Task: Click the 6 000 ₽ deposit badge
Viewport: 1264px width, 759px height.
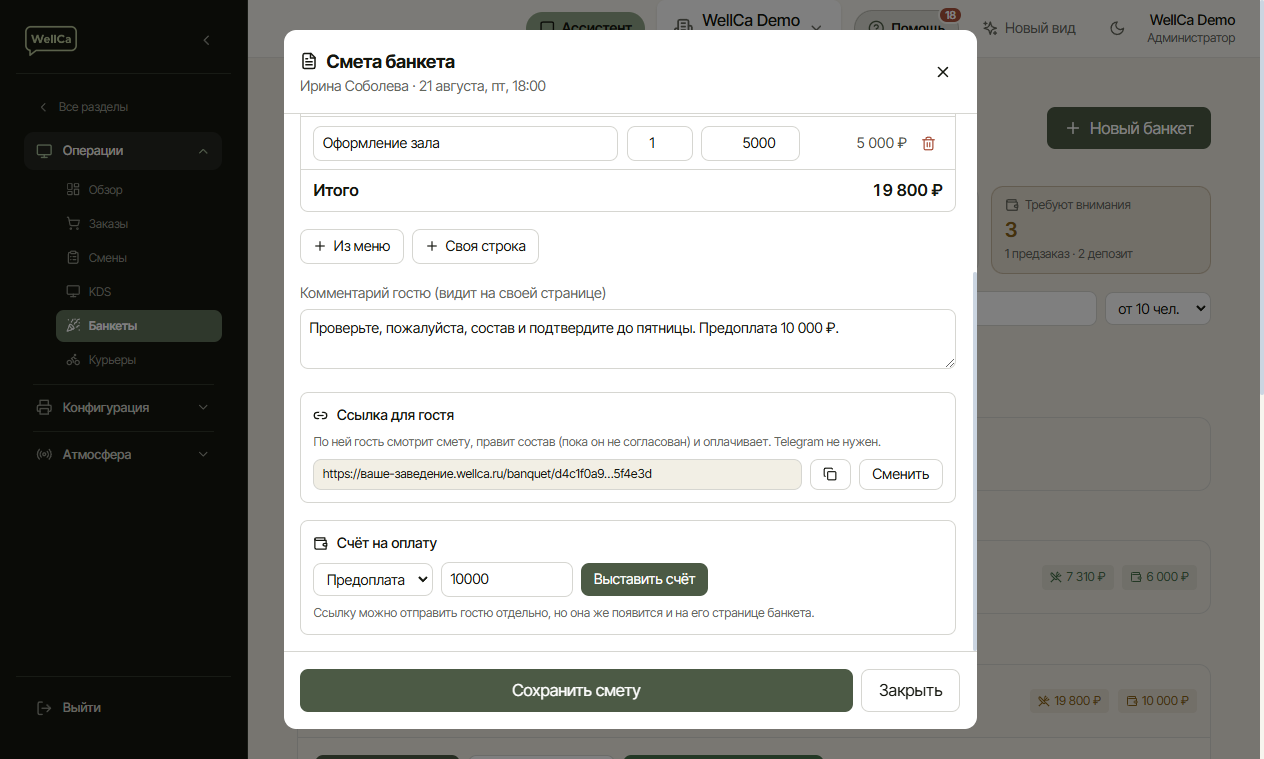Action: pos(1159,577)
